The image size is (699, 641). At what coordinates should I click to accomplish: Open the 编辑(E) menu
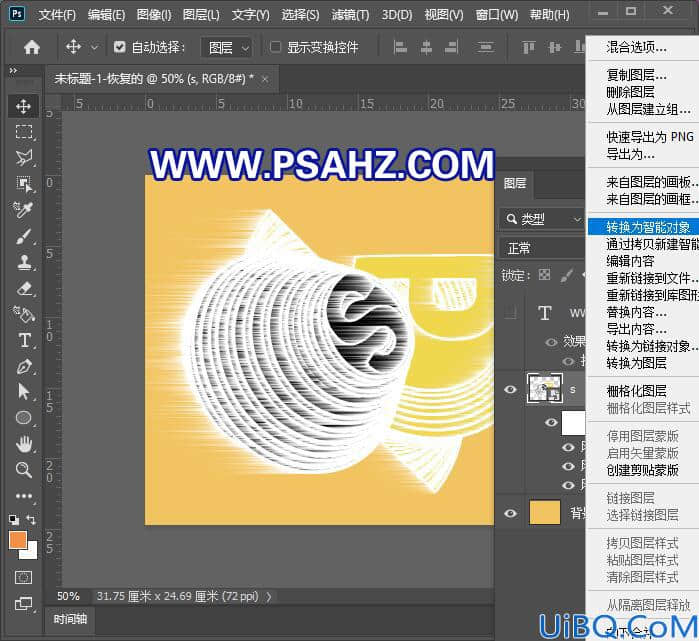click(x=106, y=15)
